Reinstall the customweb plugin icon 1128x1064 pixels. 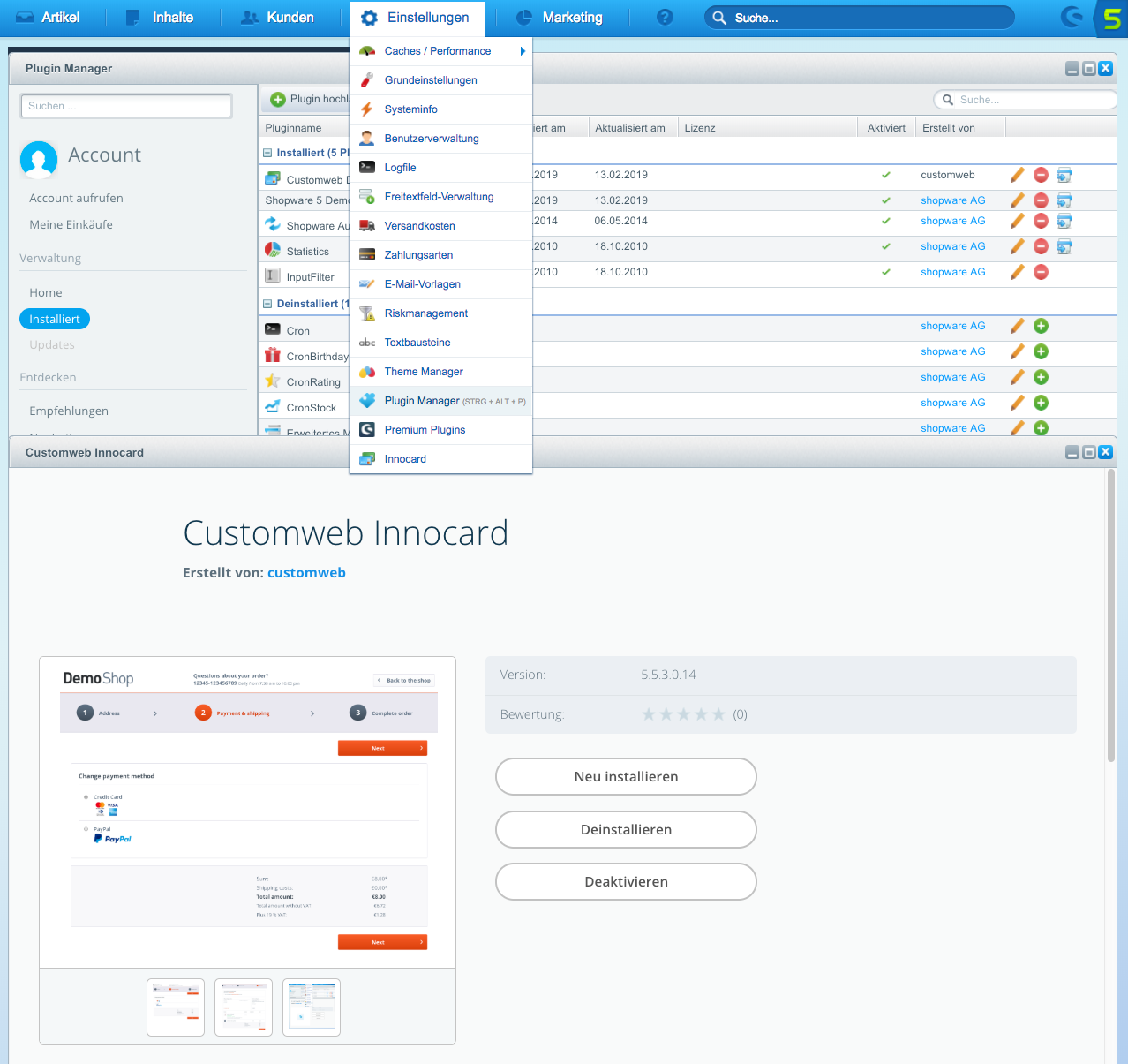[x=1064, y=176]
